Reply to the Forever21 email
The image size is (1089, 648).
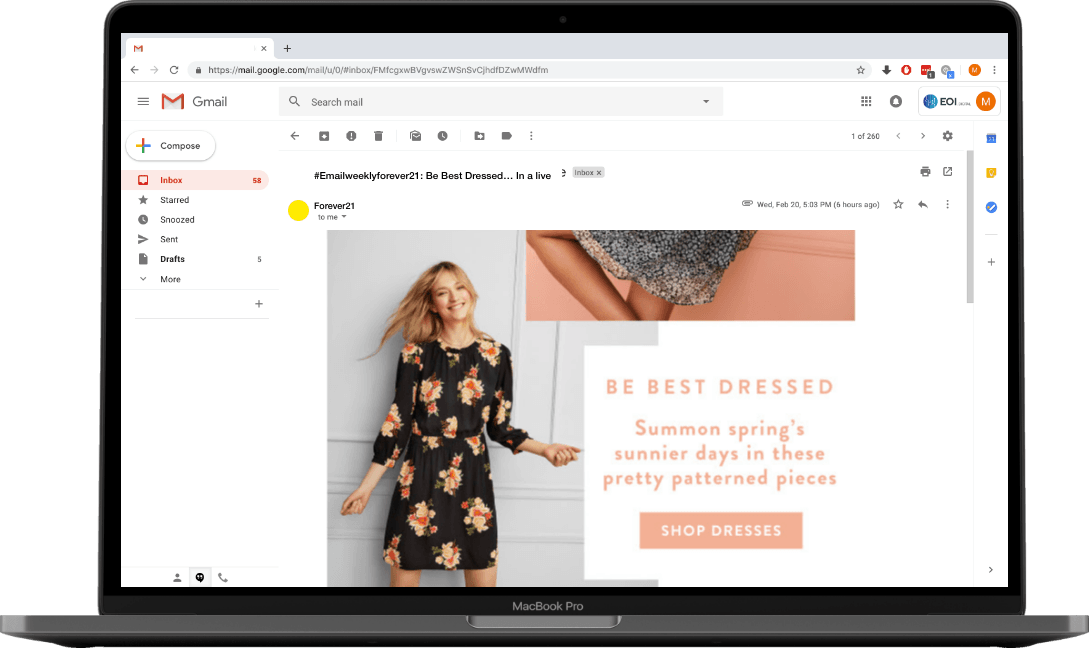coord(922,204)
